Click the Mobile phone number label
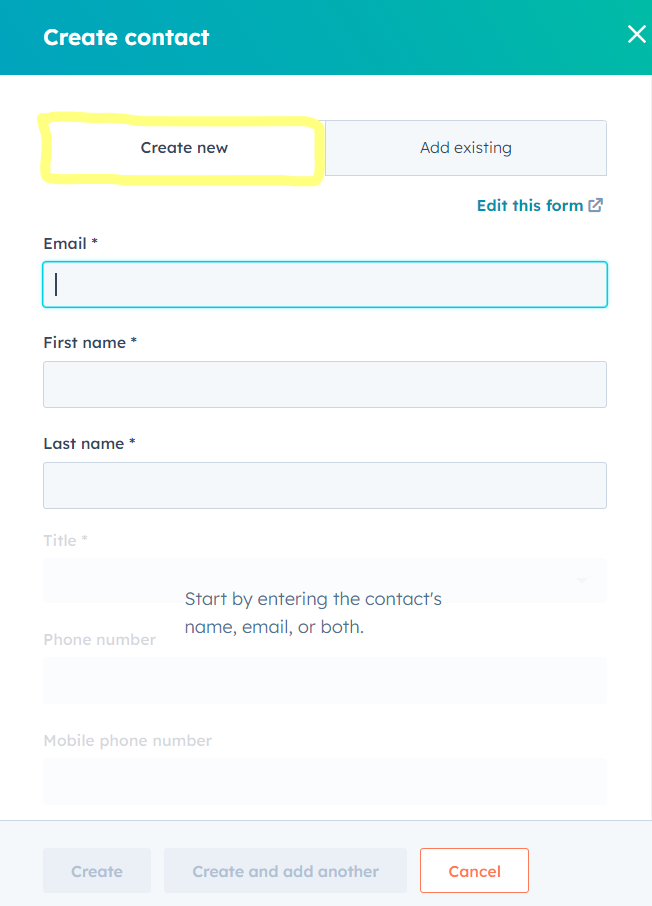 127,741
